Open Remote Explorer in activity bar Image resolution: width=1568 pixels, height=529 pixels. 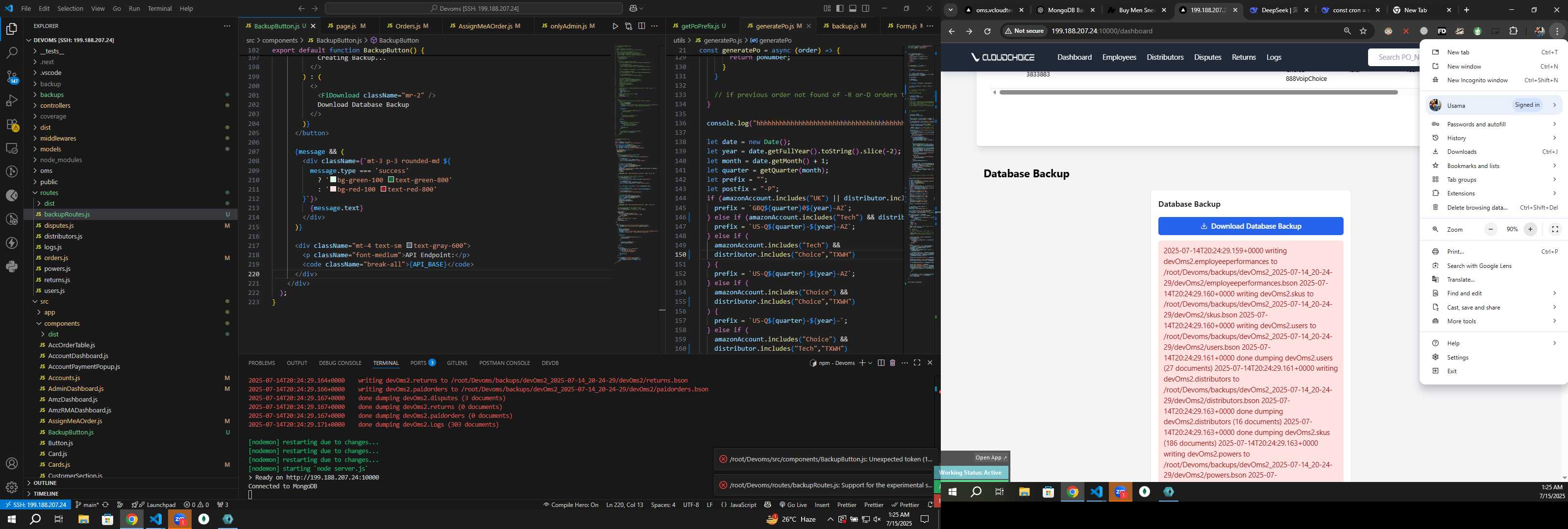click(12, 148)
